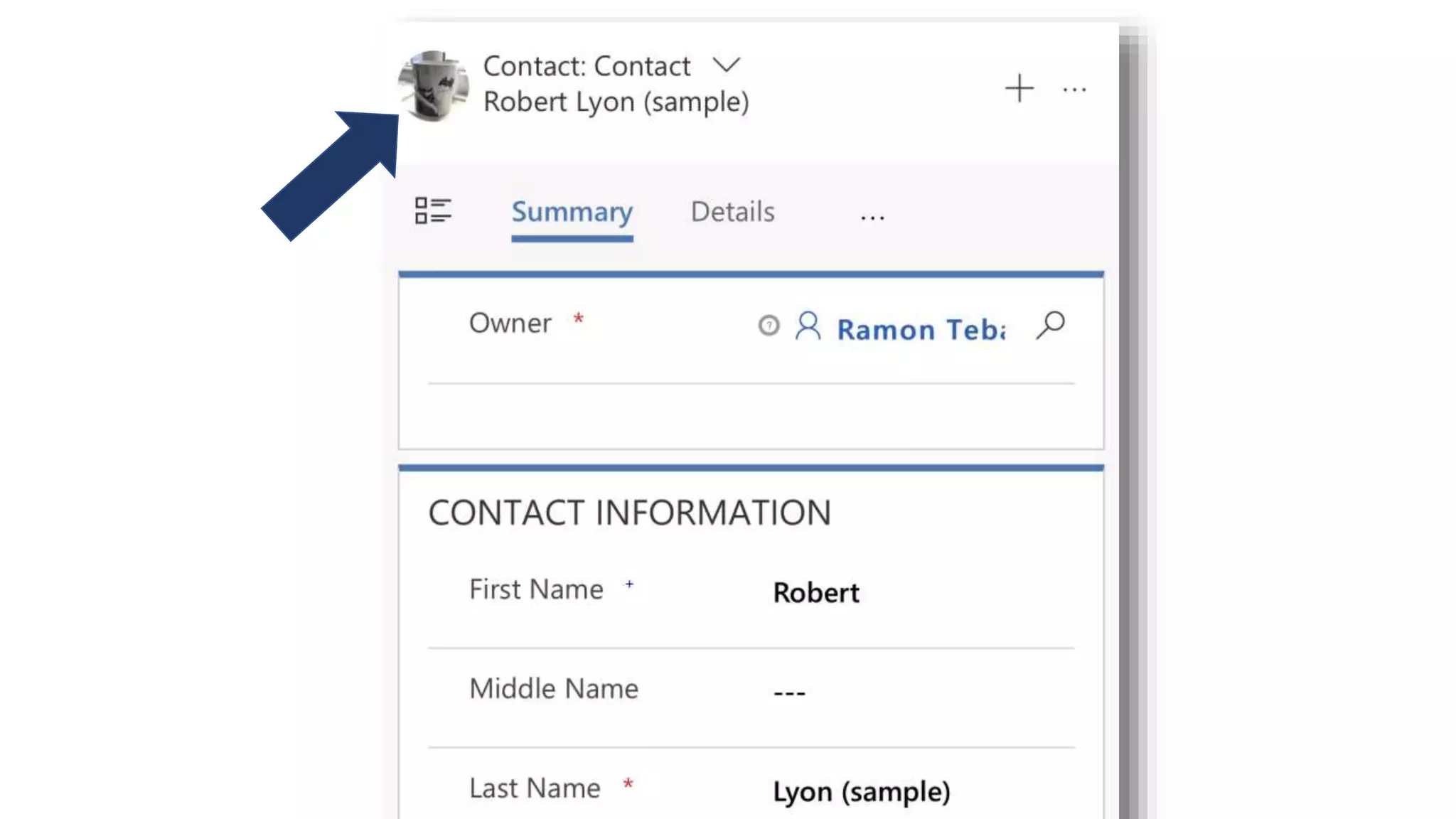Click the First Name value Robert
This screenshot has width=1456, height=819.
click(x=816, y=593)
